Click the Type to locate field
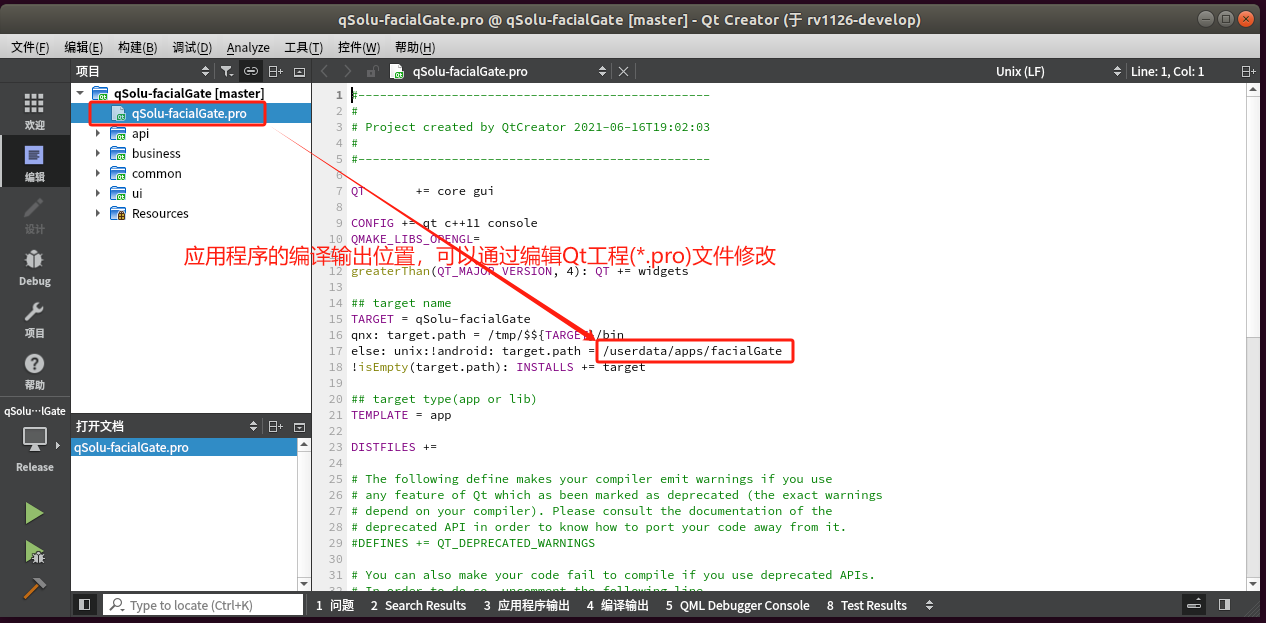Screen dimensions: 1266x623 (204, 605)
